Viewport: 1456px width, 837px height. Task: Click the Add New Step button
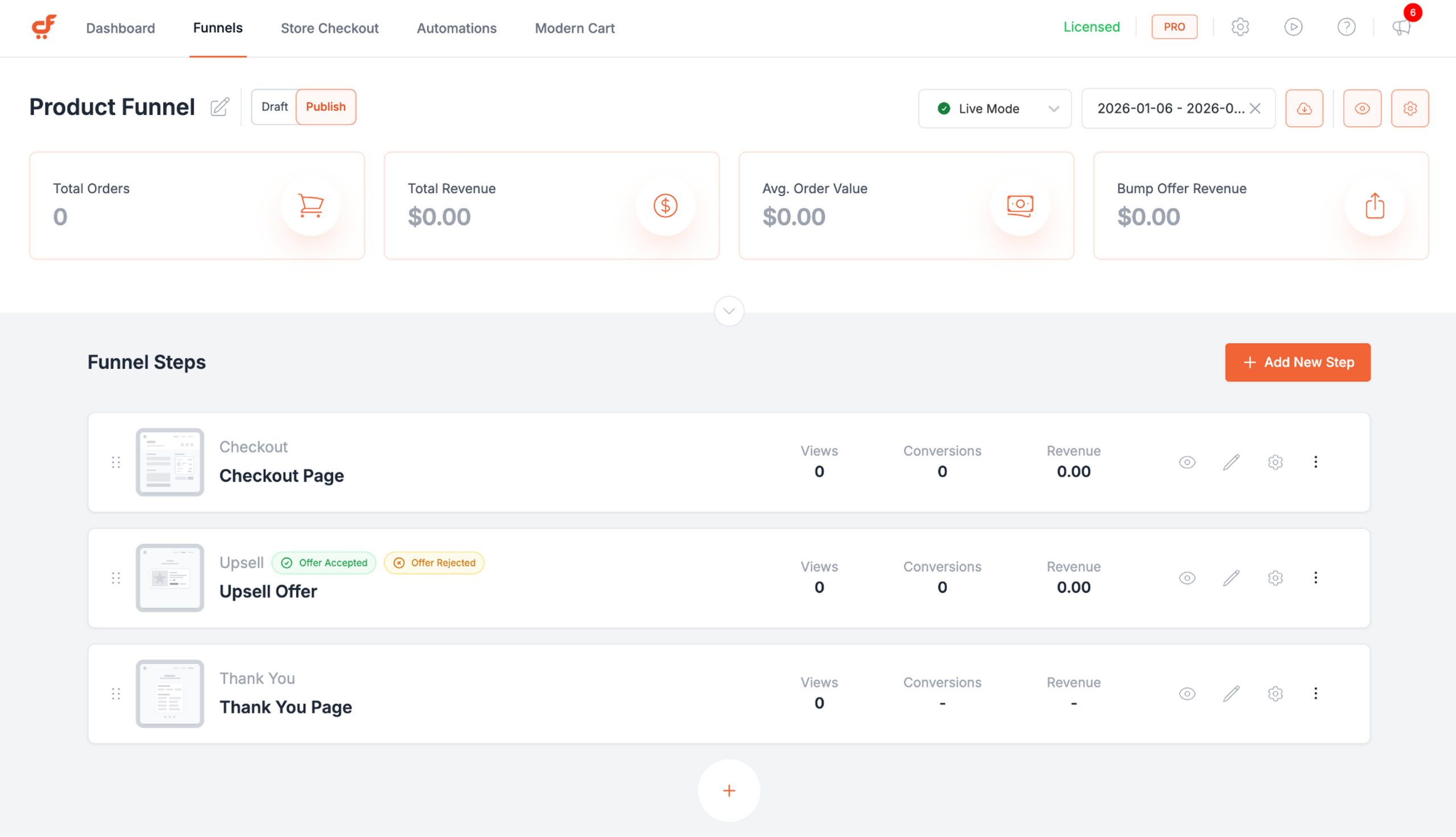[1297, 362]
